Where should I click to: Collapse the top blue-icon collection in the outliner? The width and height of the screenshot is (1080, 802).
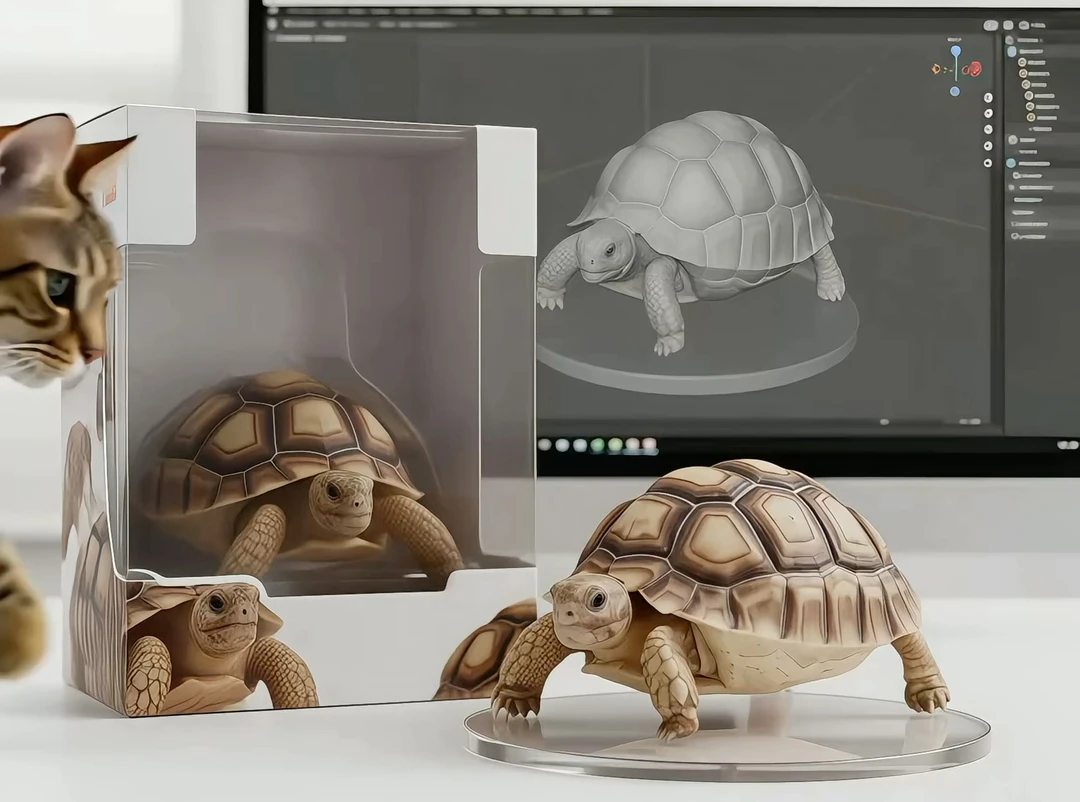(1012, 50)
